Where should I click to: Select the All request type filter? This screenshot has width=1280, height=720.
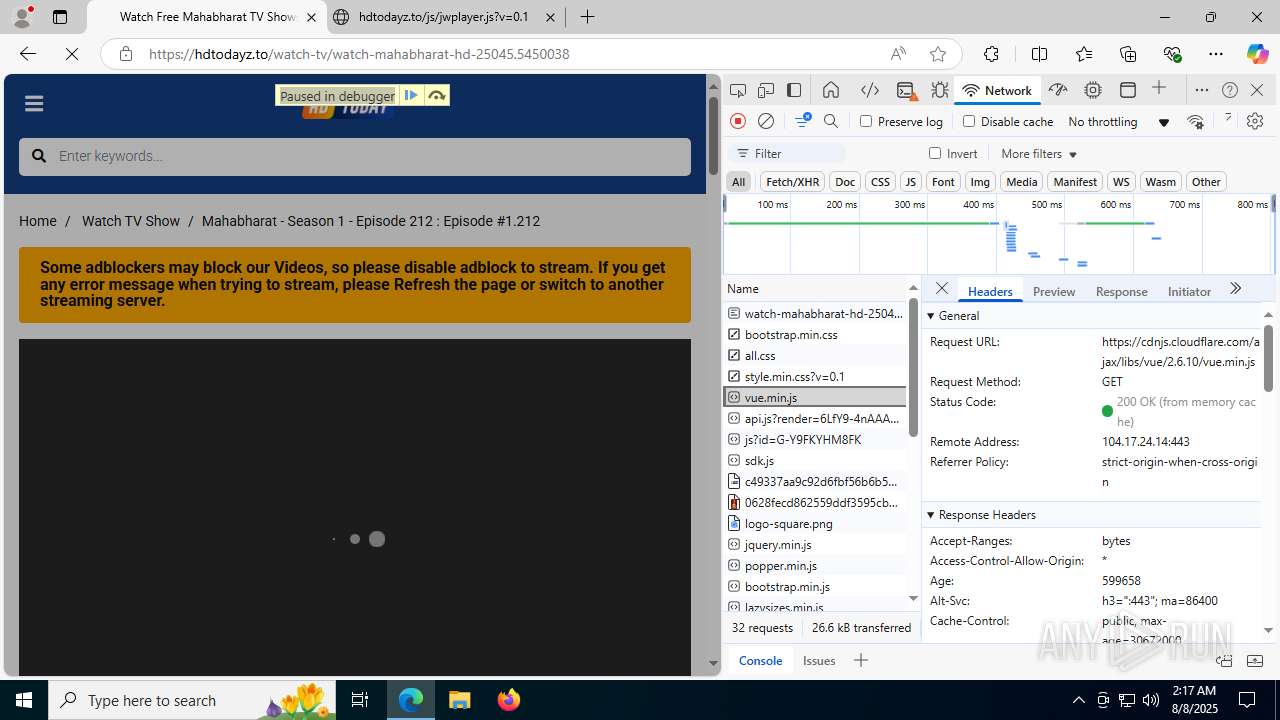[738, 181]
